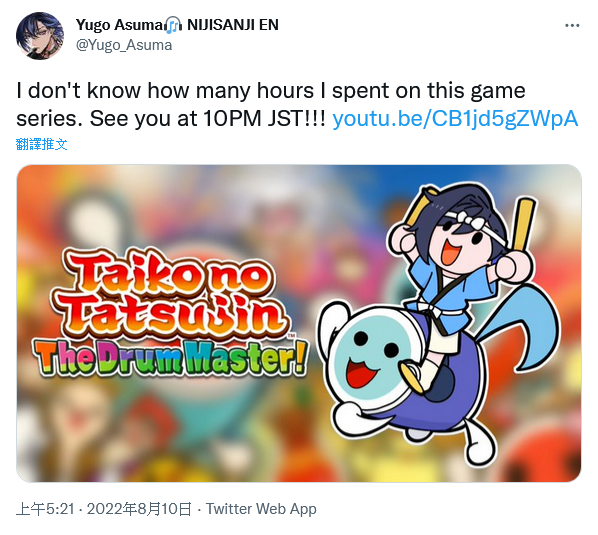Click the light blue drum character's face
The height and width of the screenshot is (535, 598).
tap(374, 353)
